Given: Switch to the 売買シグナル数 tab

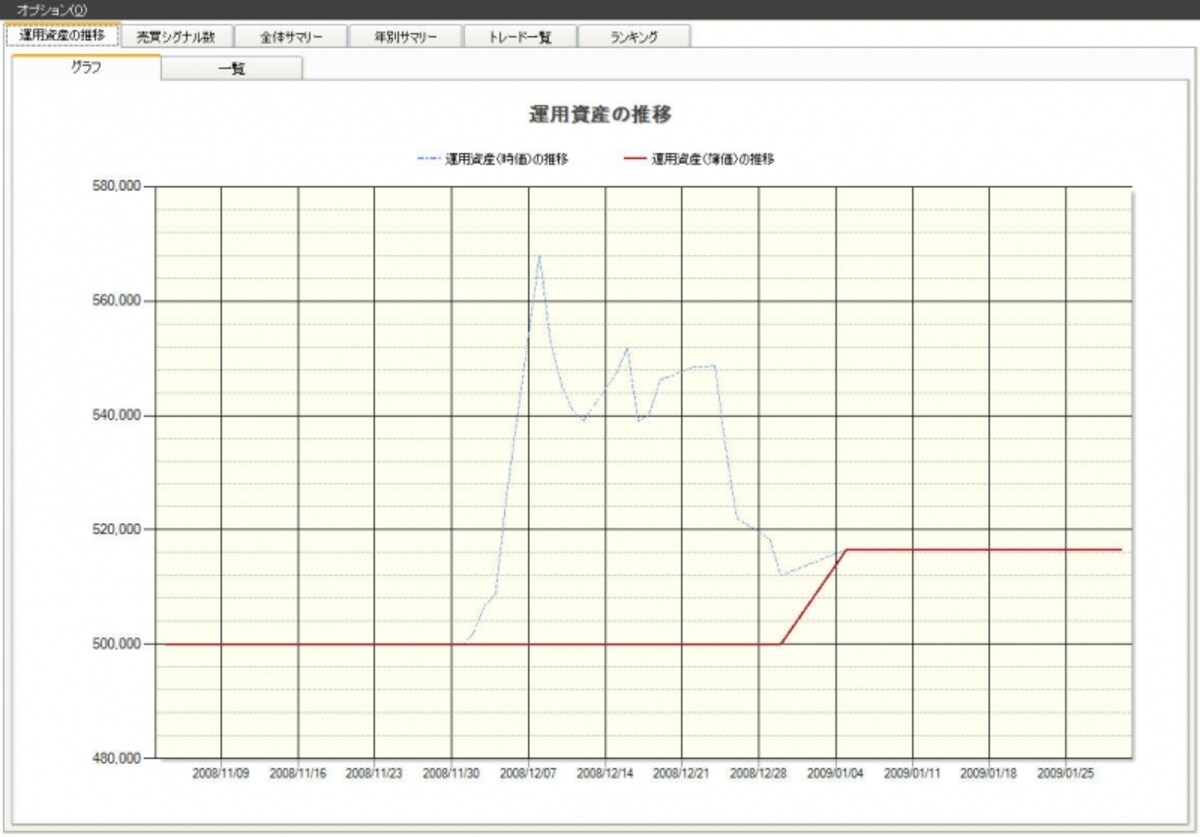Looking at the screenshot, I should 176,36.
